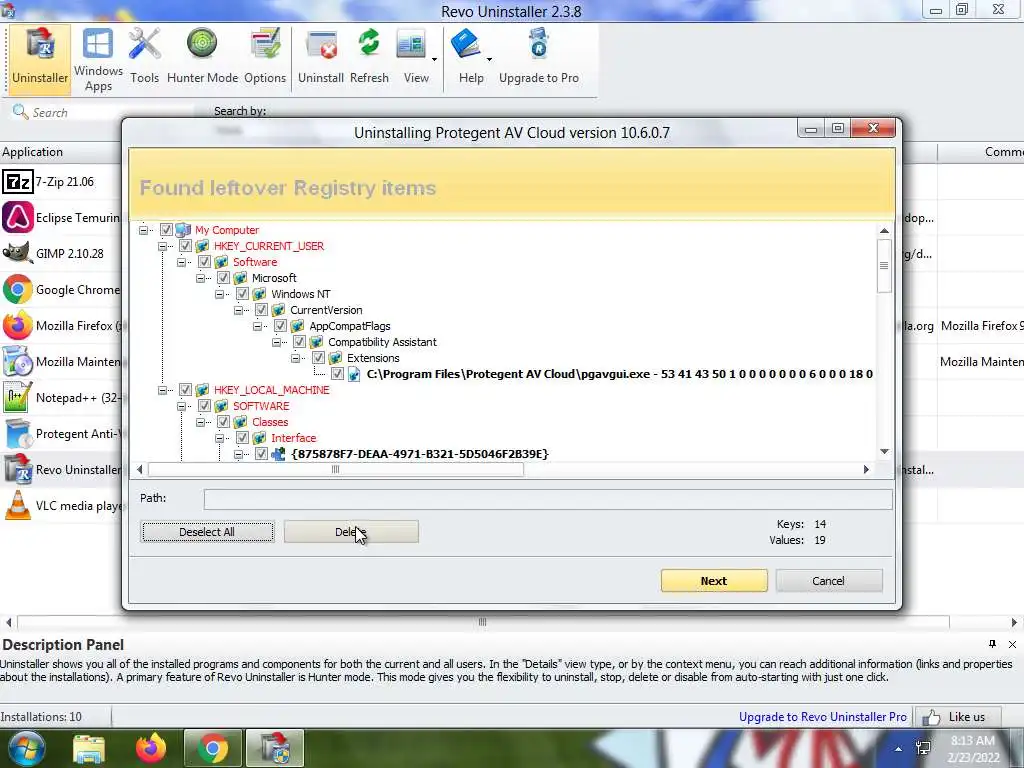Click the Next button
The image size is (1024, 768).
tap(714, 581)
